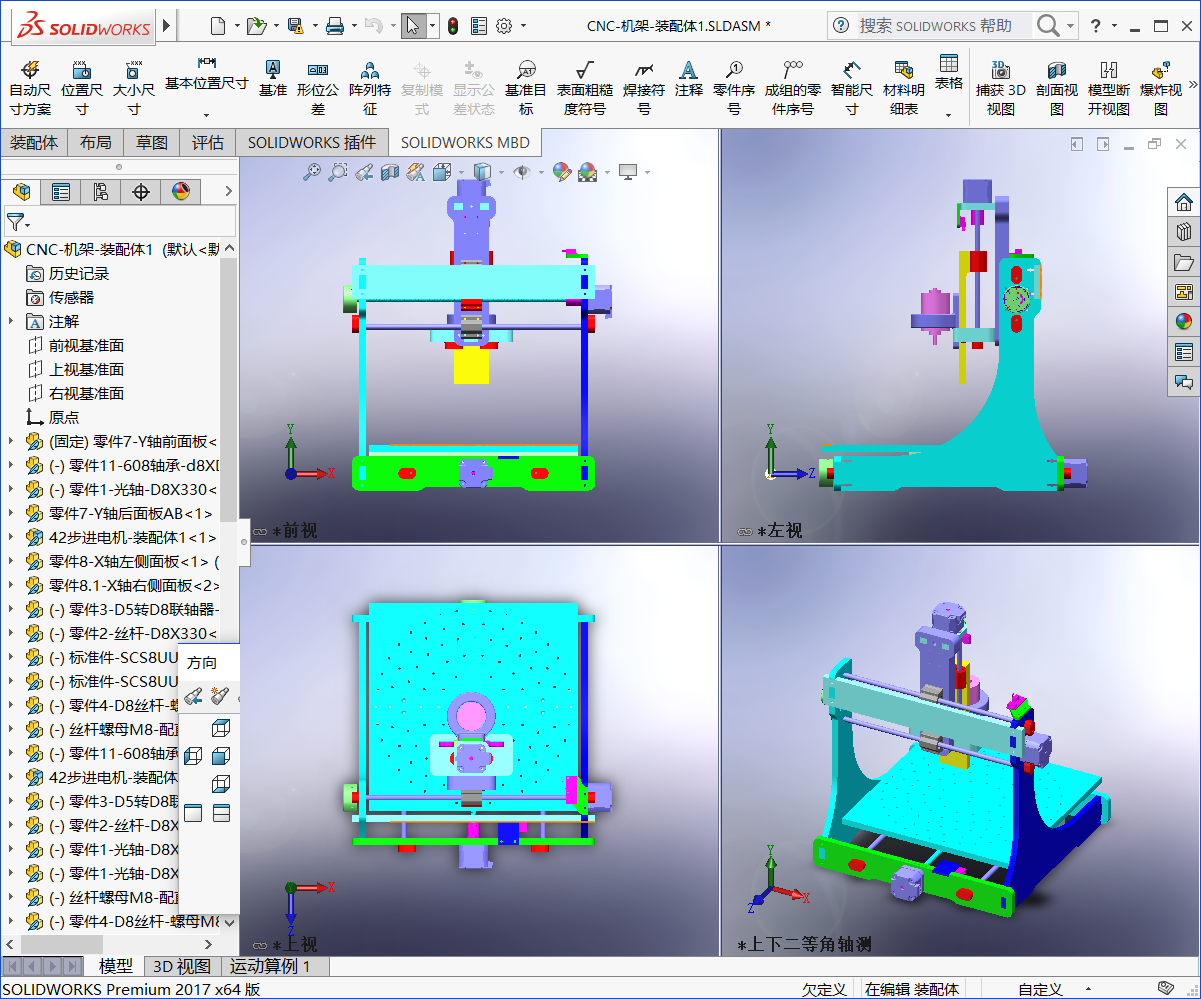
Task: Open the 评估 tab
Action: pos(208,143)
